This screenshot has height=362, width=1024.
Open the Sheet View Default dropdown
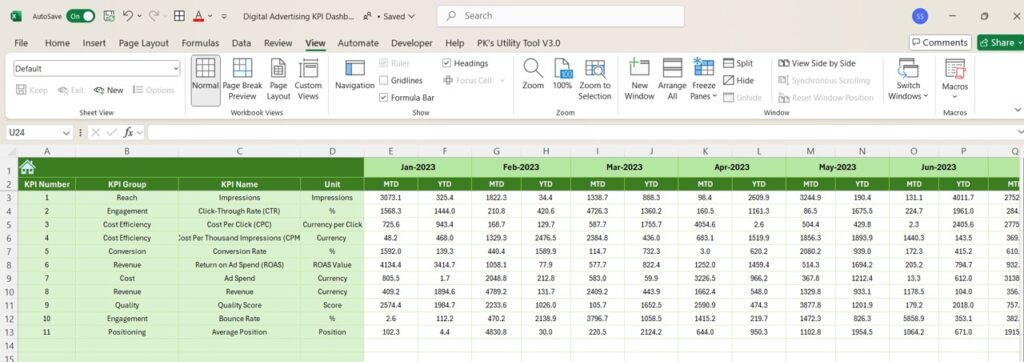pos(97,69)
